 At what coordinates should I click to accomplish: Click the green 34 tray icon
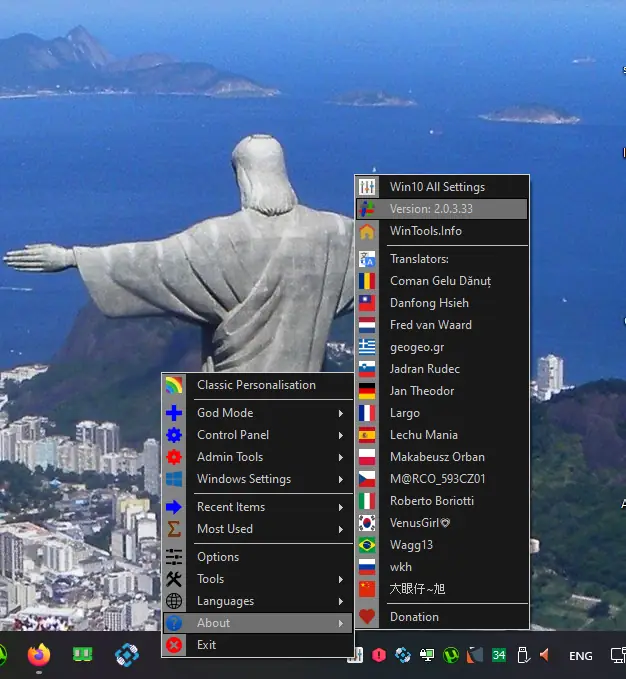coord(499,655)
